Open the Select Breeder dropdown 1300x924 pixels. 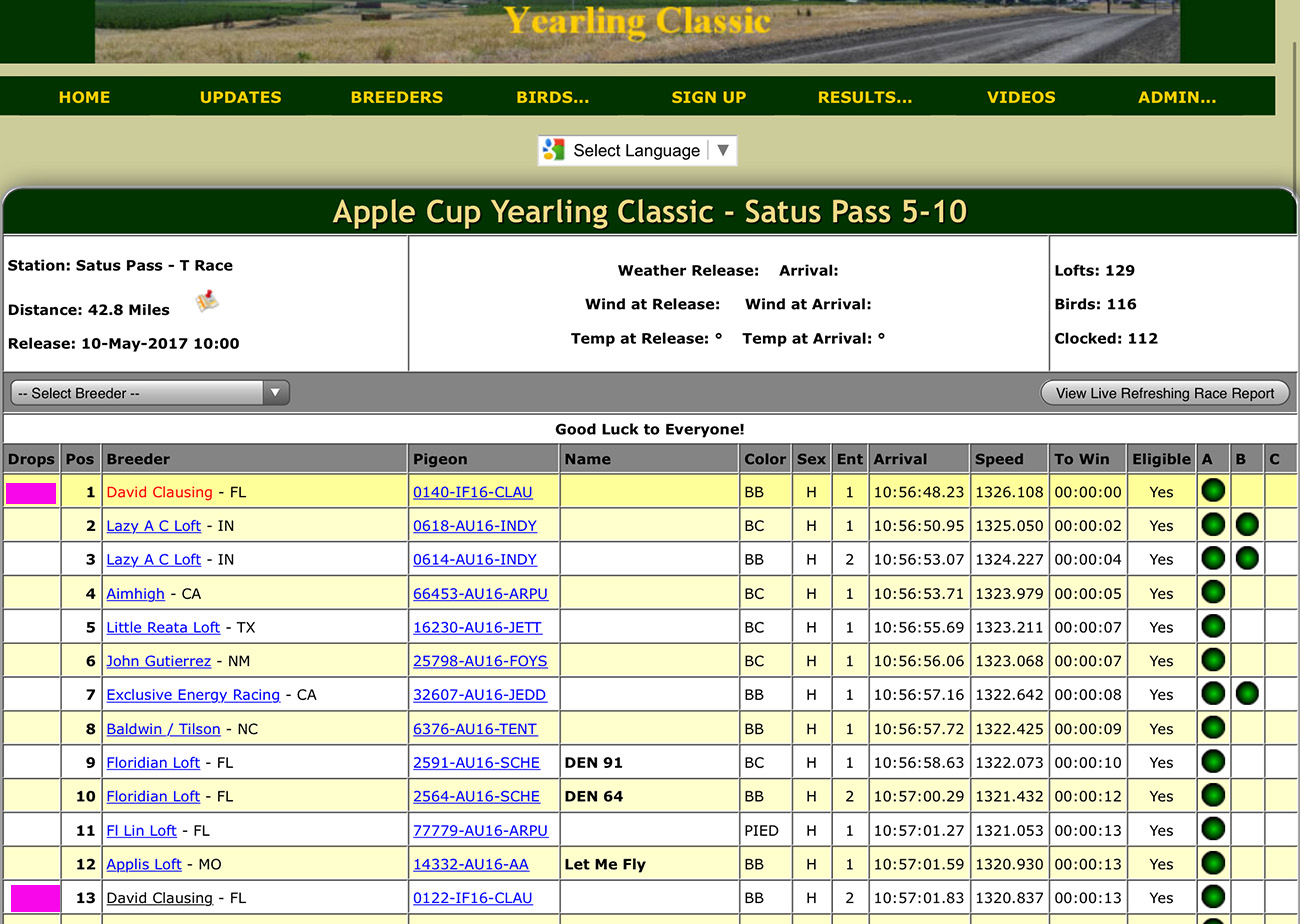150,393
